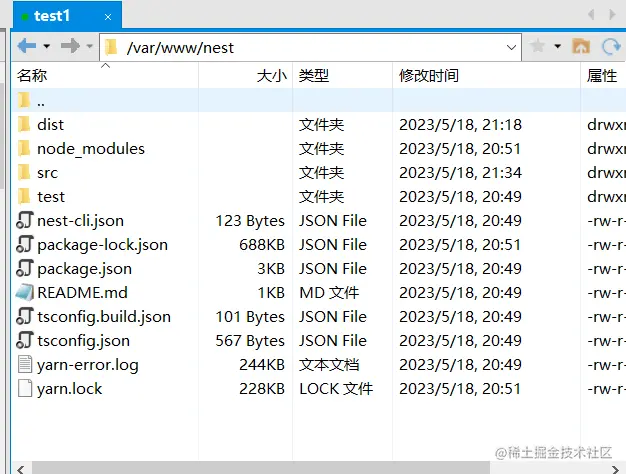Select the package-lock.json file name
Viewport: 626px width, 474px height.
coord(103,245)
